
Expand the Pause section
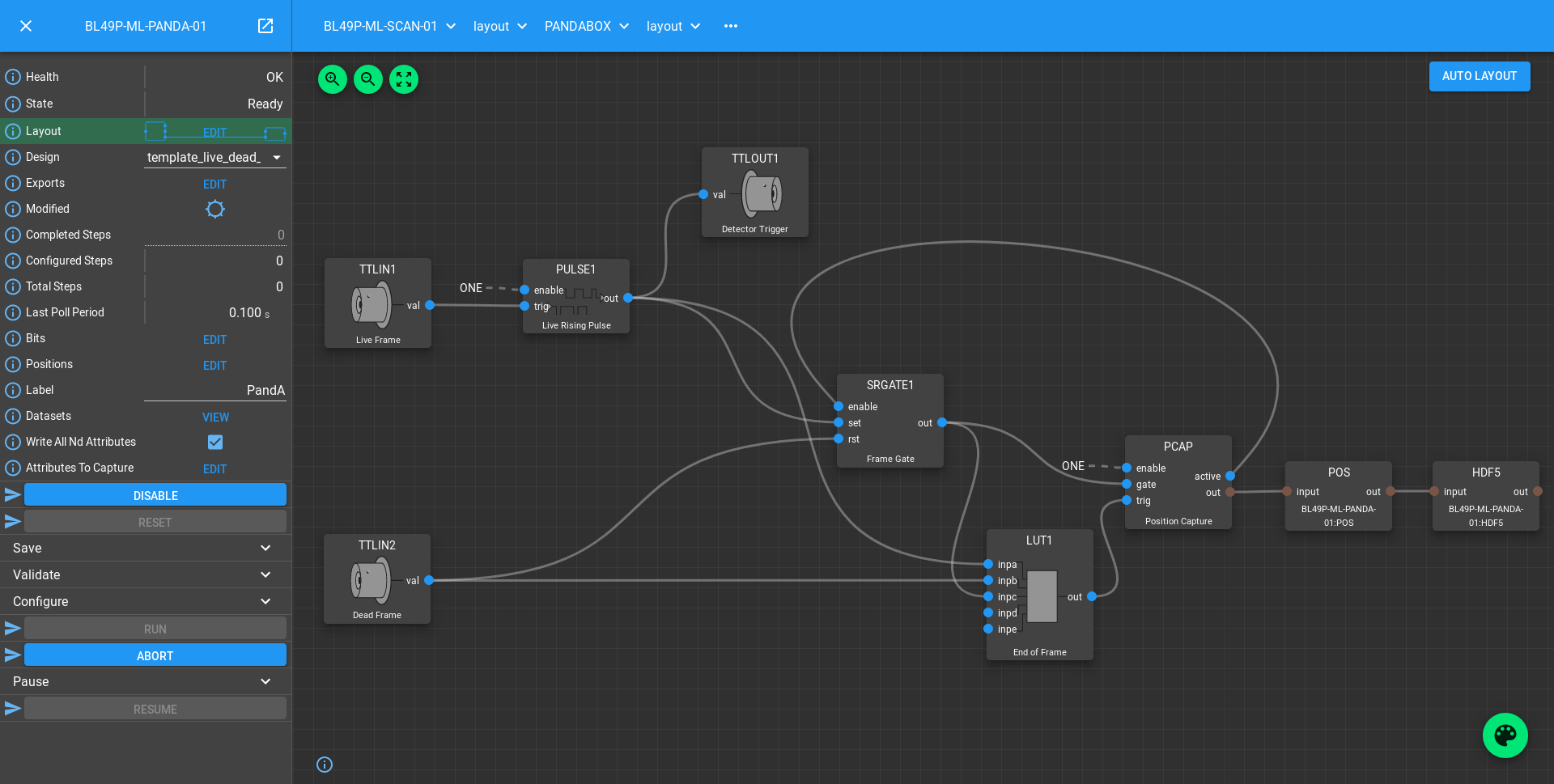tap(146, 681)
